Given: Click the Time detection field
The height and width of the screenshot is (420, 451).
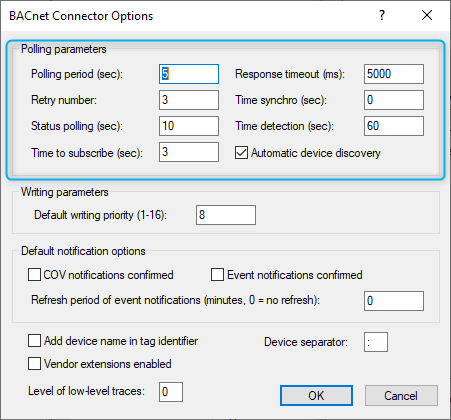Looking at the screenshot, I should tap(394, 126).
